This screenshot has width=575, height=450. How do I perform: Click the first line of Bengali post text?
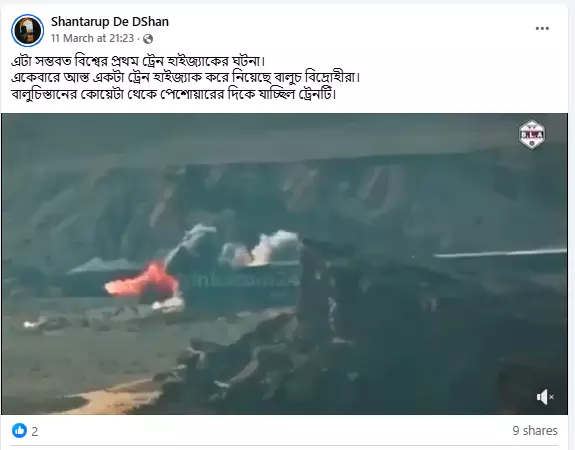(138, 61)
